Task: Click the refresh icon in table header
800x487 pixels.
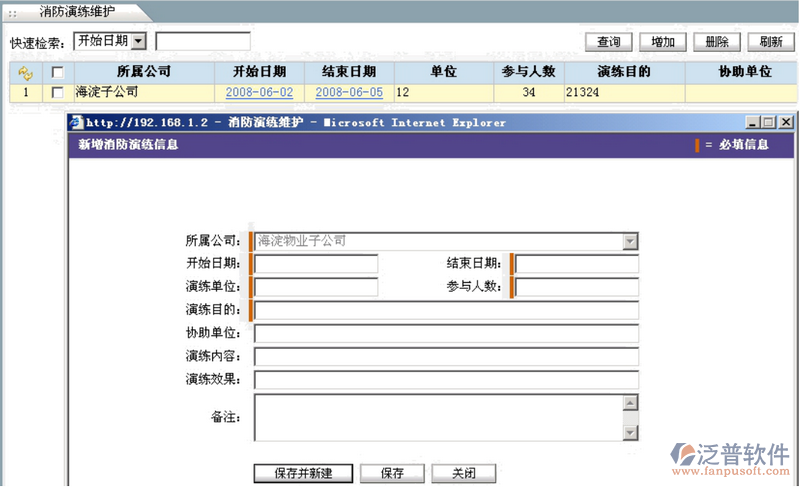Action: coord(26,72)
